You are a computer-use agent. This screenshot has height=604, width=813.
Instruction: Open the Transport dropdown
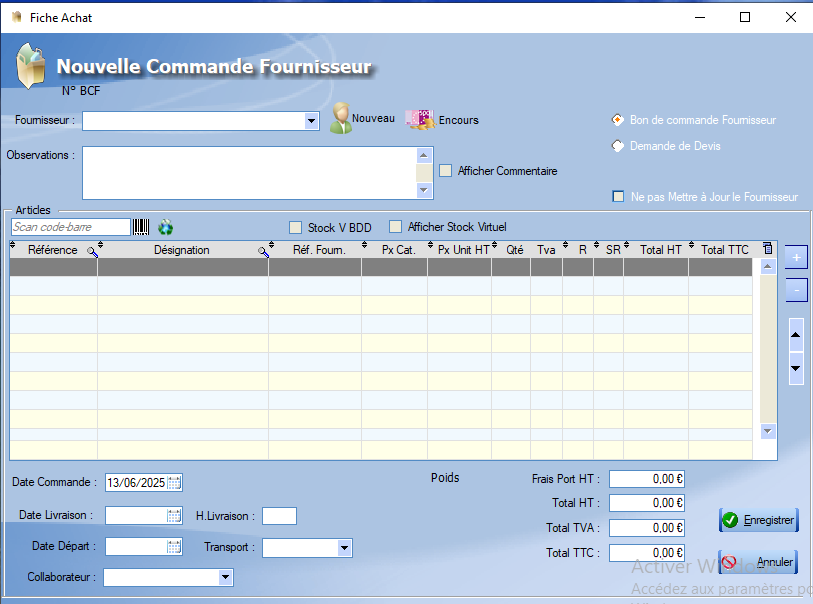click(x=344, y=548)
